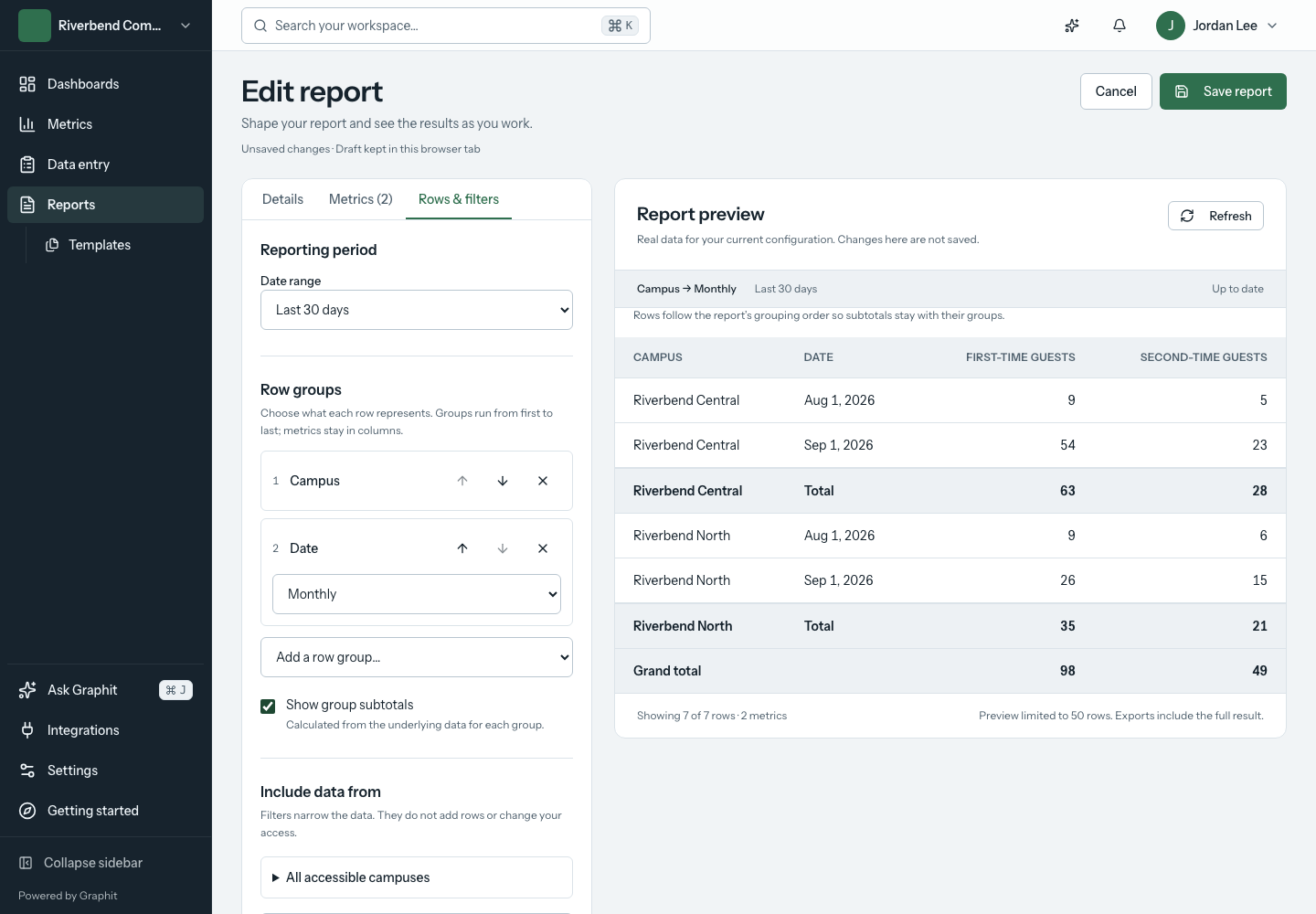Click the search magnifier icon
The width and height of the screenshot is (1316, 914).
[x=260, y=26]
